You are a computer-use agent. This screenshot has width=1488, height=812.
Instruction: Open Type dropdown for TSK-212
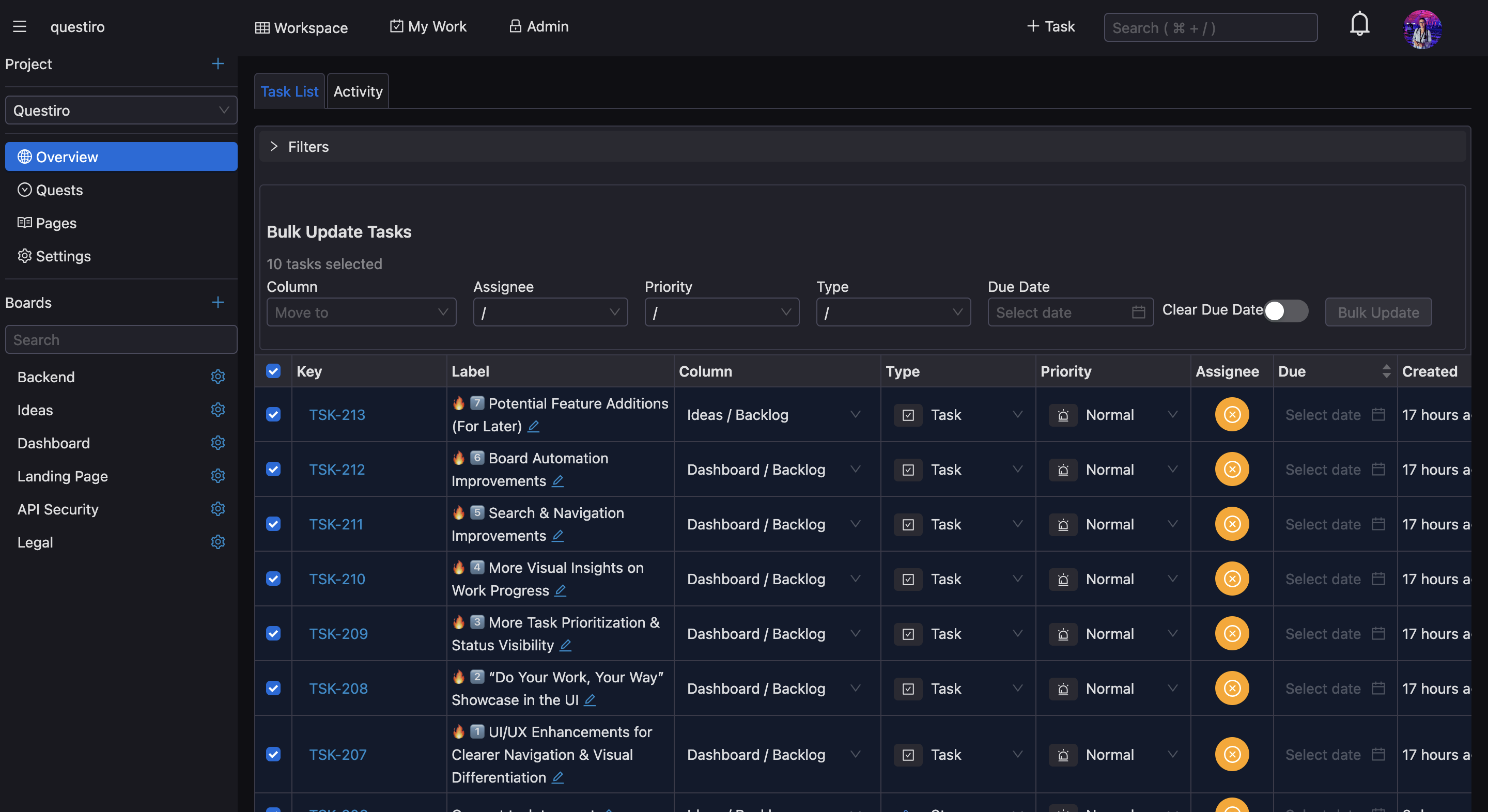click(958, 470)
